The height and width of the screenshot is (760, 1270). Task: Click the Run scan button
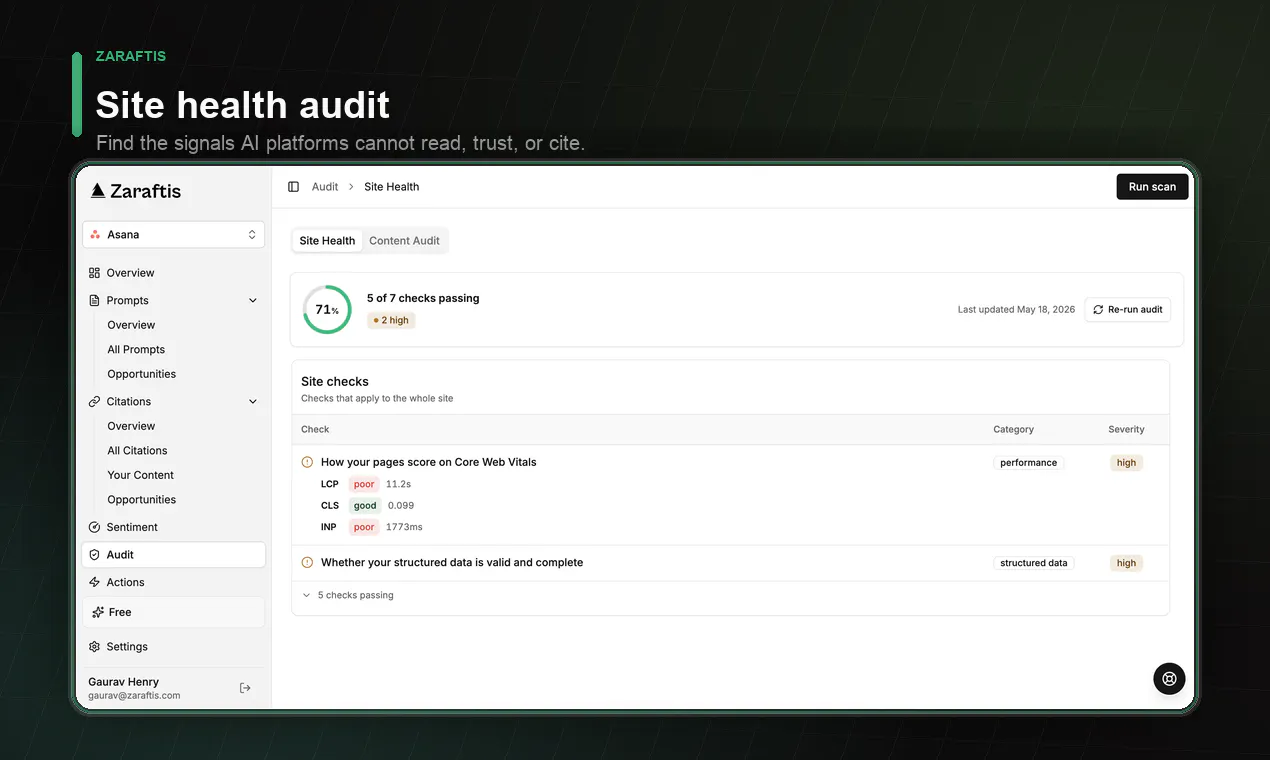click(x=1152, y=187)
